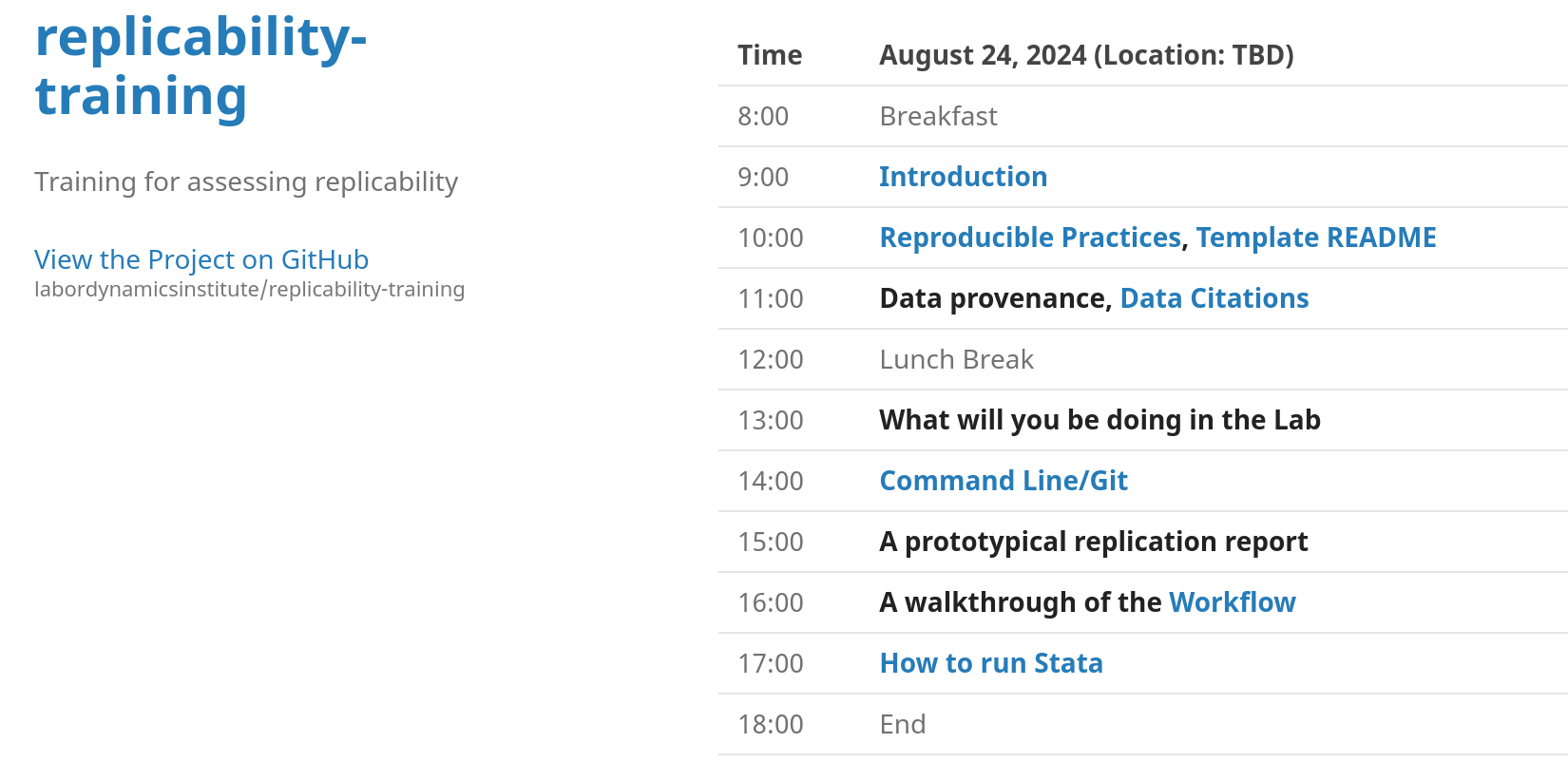Open the Introduction session link
The width and height of the screenshot is (1568, 781).
(x=963, y=177)
